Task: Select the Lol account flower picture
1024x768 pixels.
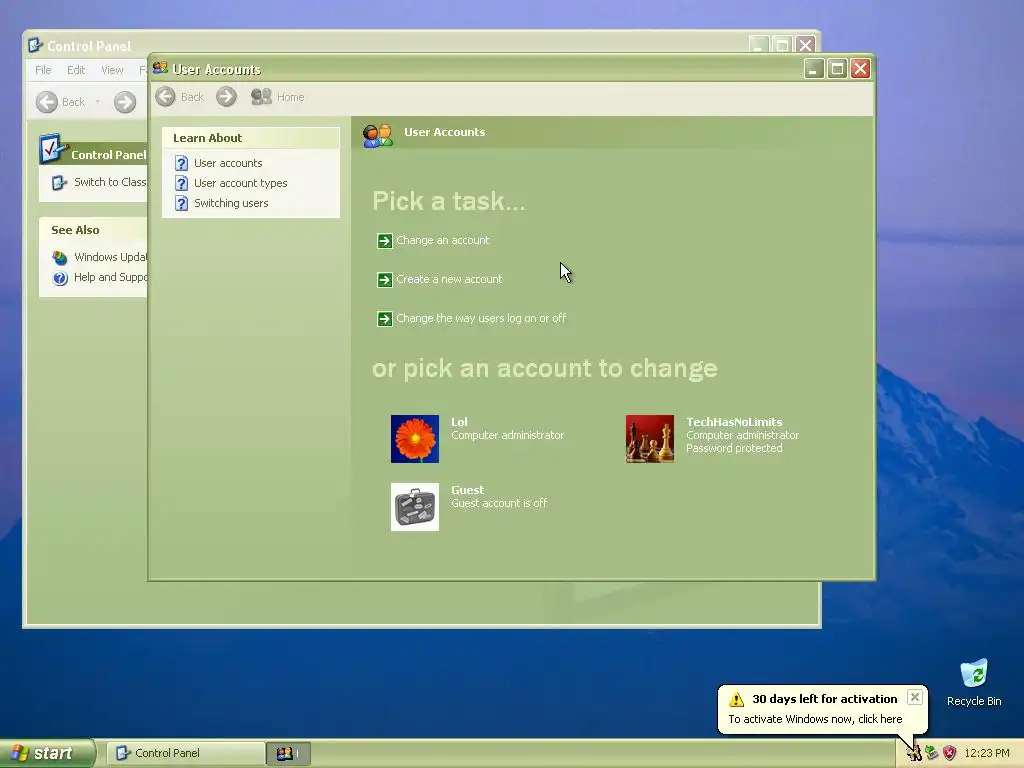Action: coord(415,439)
